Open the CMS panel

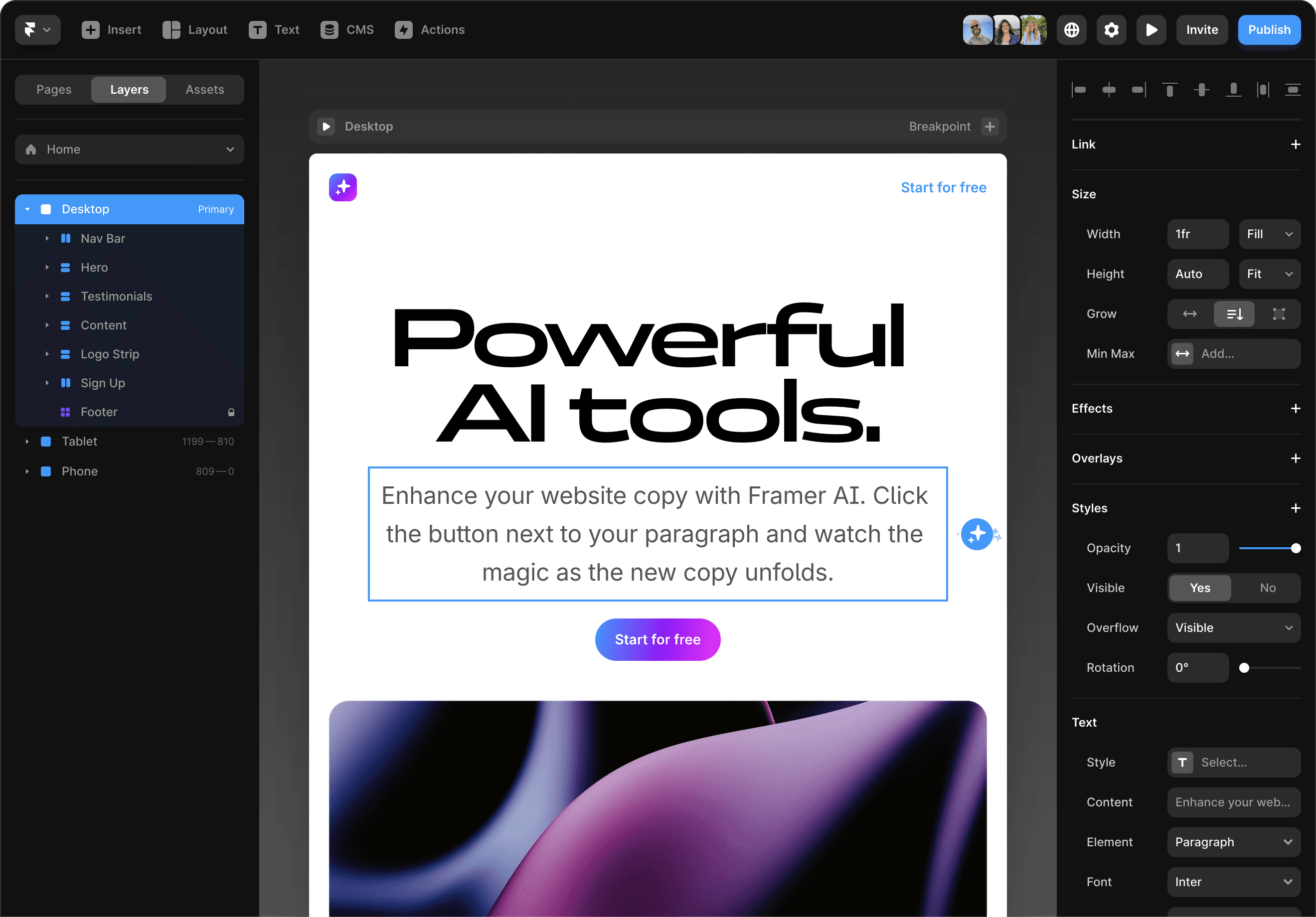pyautogui.click(x=347, y=30)
